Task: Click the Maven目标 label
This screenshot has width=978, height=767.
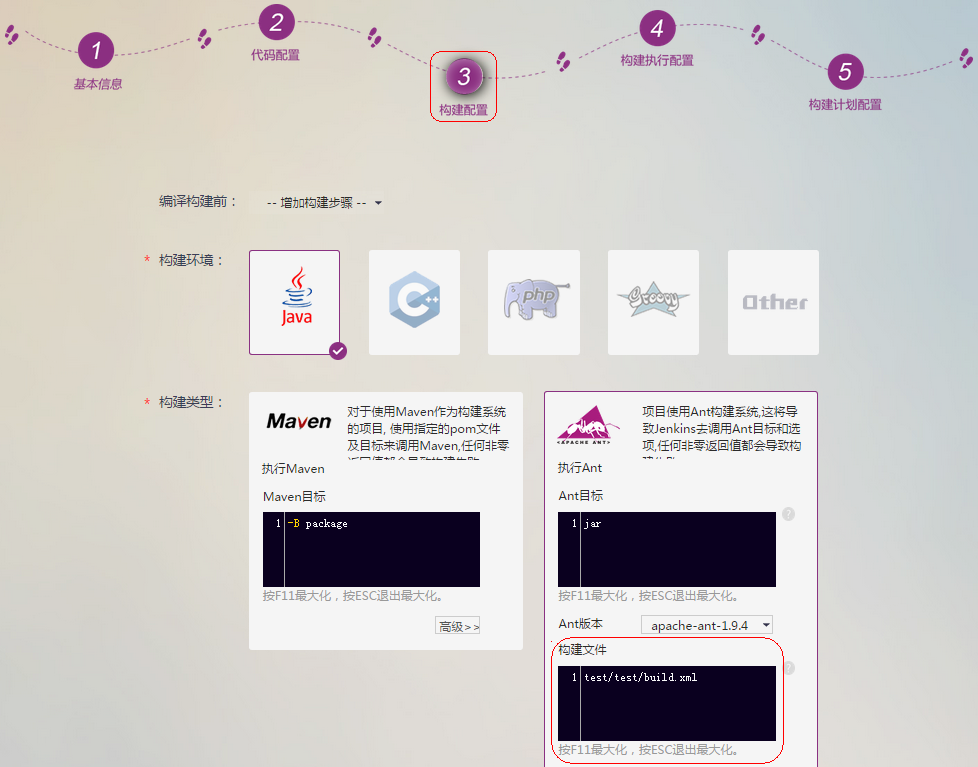Action: pos(294,496)
